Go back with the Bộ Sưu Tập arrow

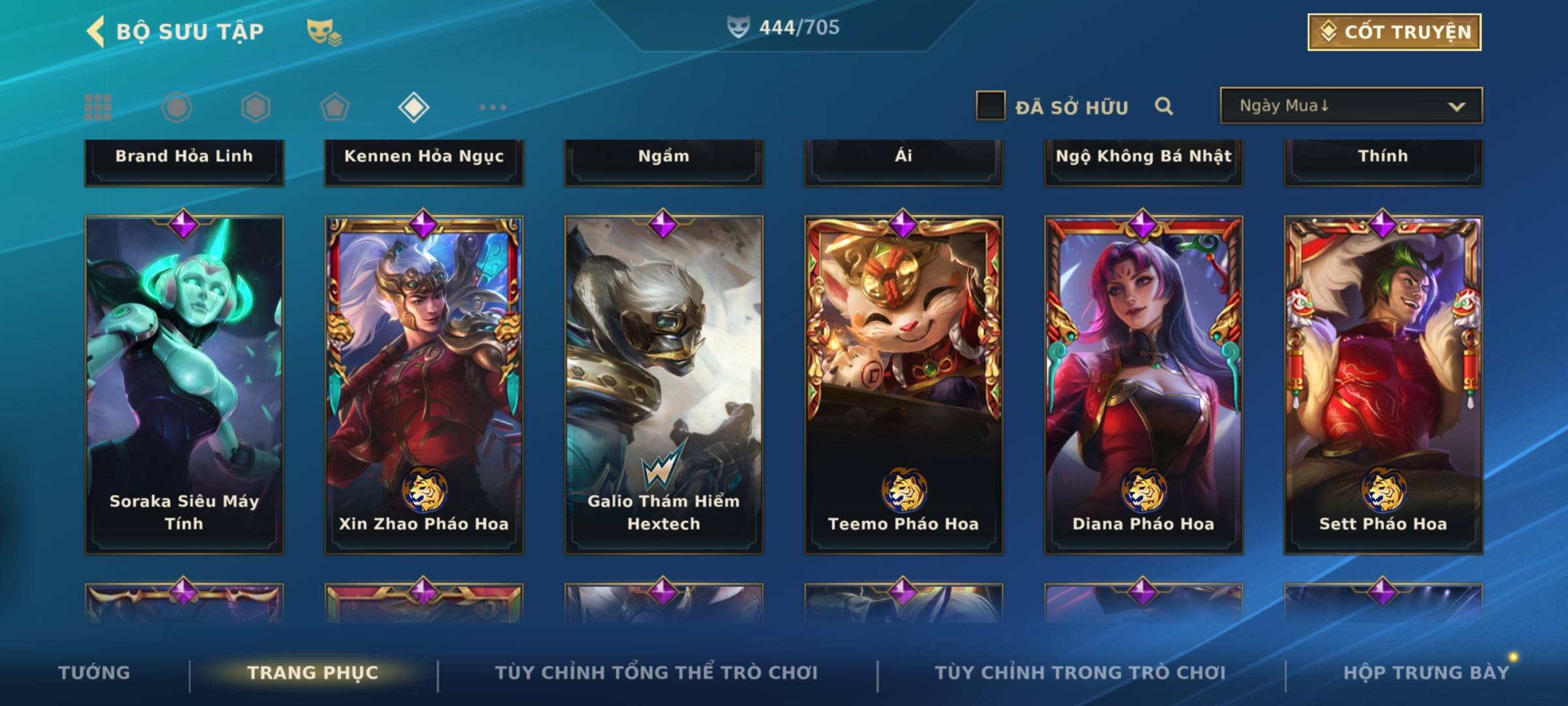(95, 31)
